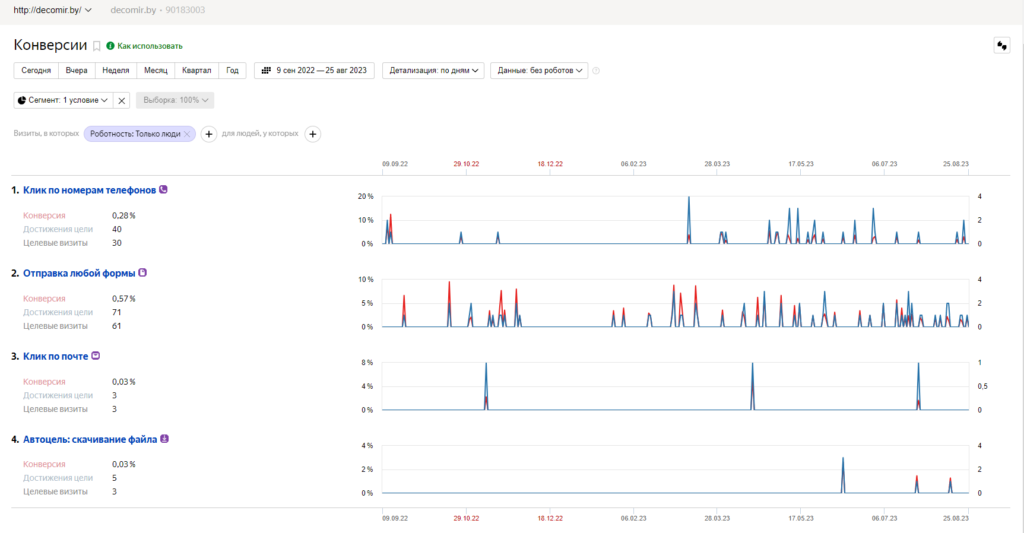Open the Детализация: по дням dropdown

point(433,71)
